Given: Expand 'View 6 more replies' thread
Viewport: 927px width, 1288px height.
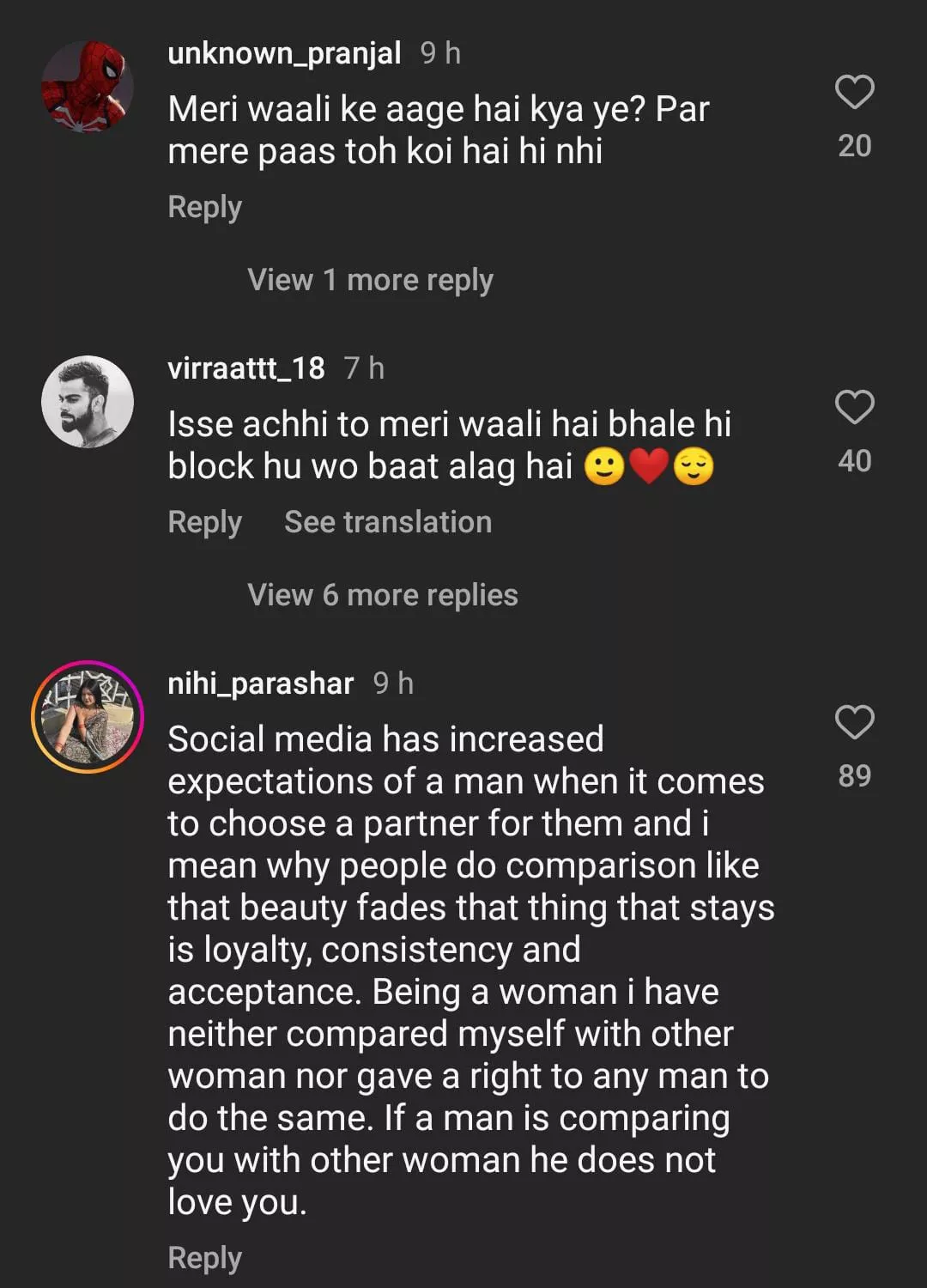Looking at the screenshot, I should tap(382, 595).
